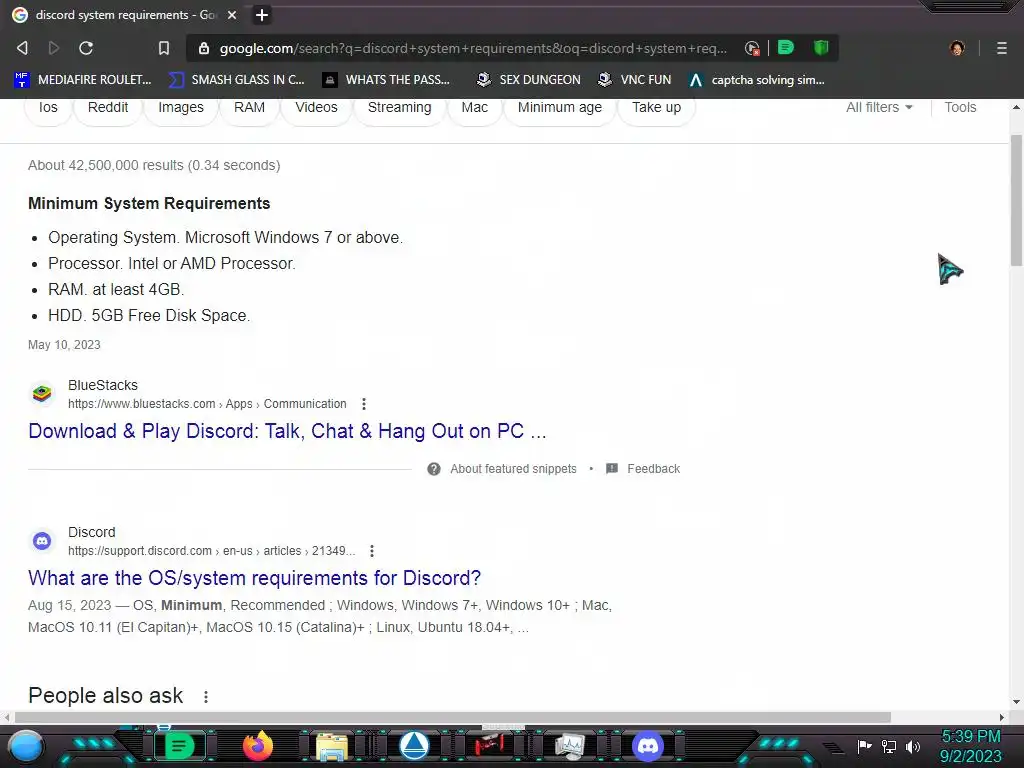Viewport: 1024px width, 768px height.
Task: Open the Start orb in the taskbar
Action: (26, 746)
